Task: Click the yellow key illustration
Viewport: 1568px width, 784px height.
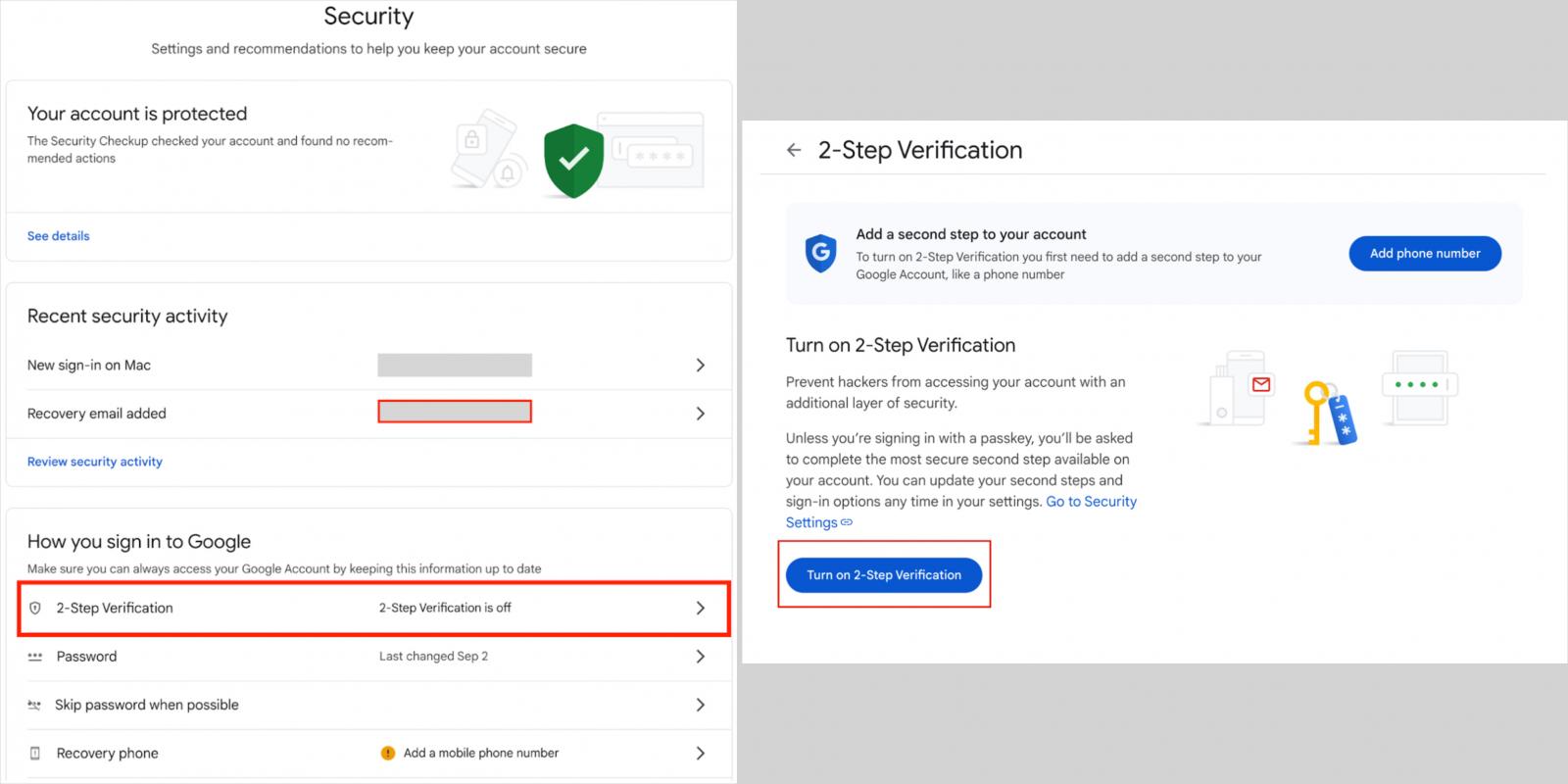Action: pyautogui.click(x=1316, y=413)
